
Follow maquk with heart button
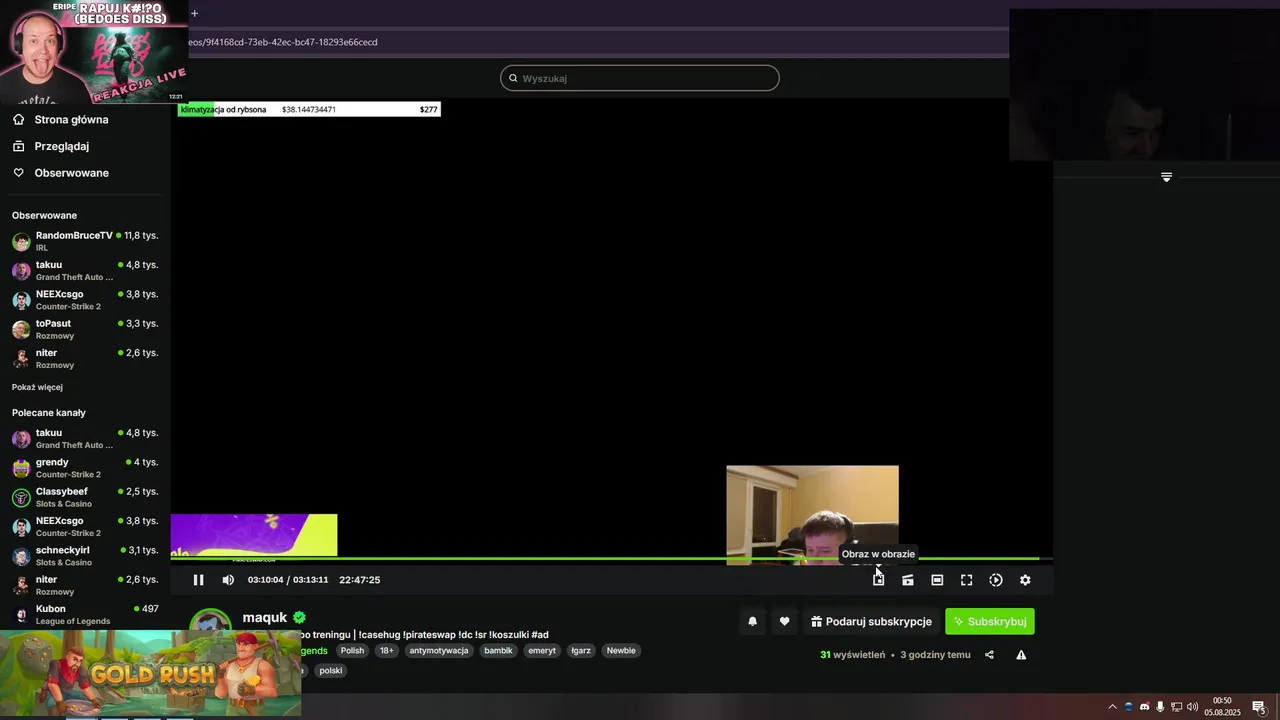(x=784, y=621)
